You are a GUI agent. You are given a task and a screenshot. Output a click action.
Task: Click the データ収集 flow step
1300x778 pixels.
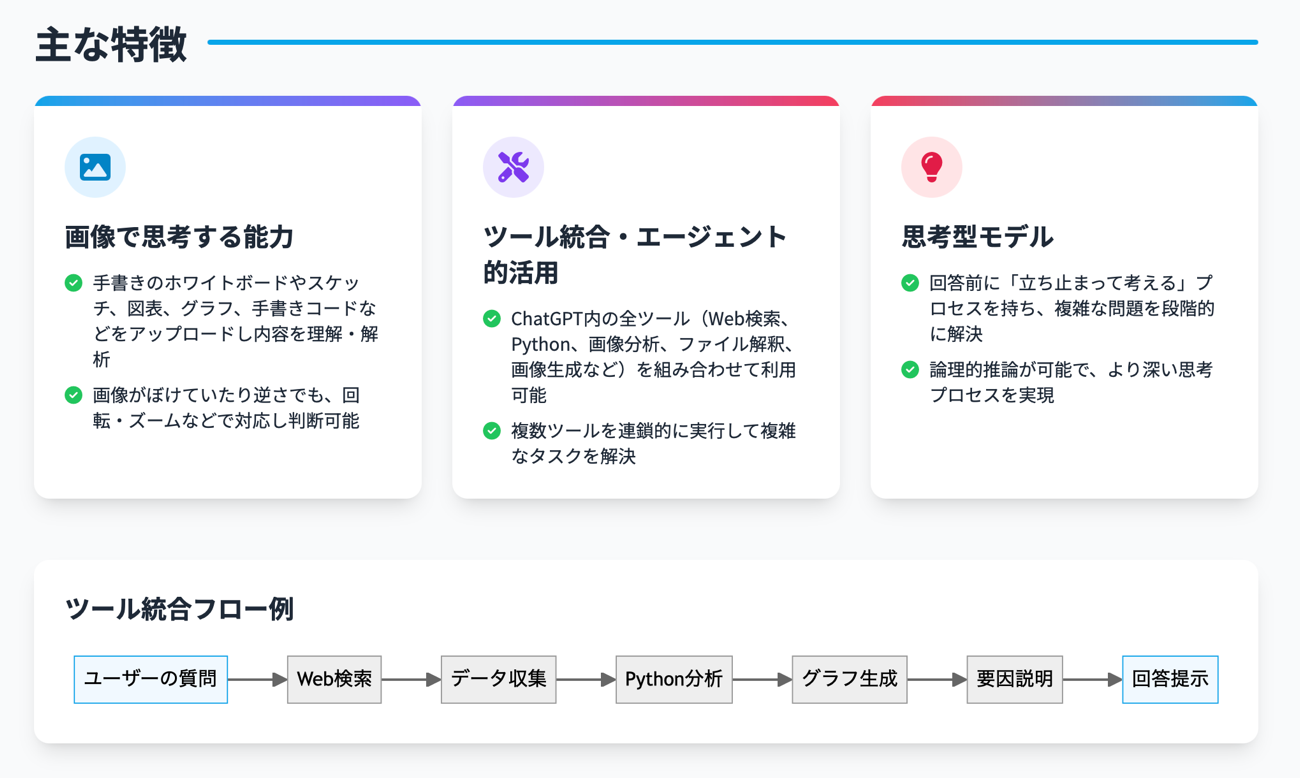pyautogui.click(x=498, y=680)
